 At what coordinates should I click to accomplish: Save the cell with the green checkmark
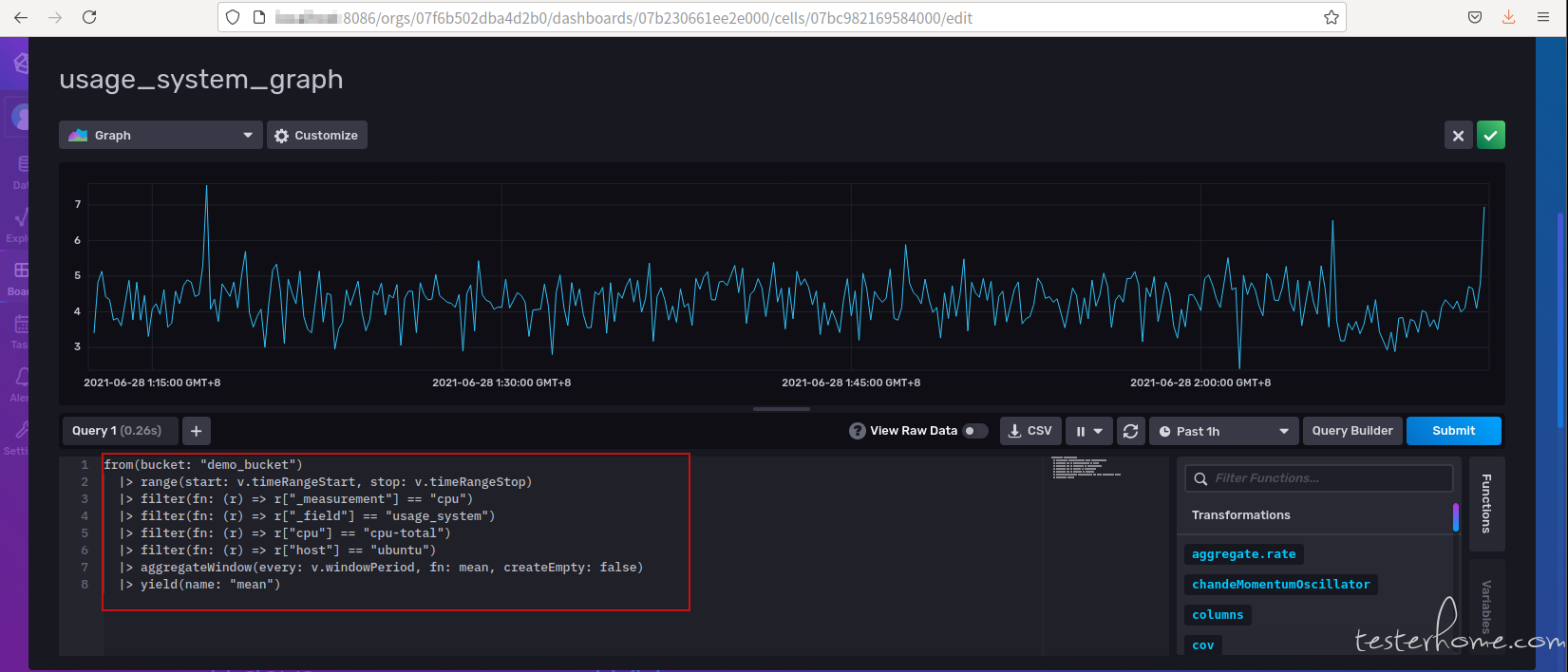click(1491, 135)
